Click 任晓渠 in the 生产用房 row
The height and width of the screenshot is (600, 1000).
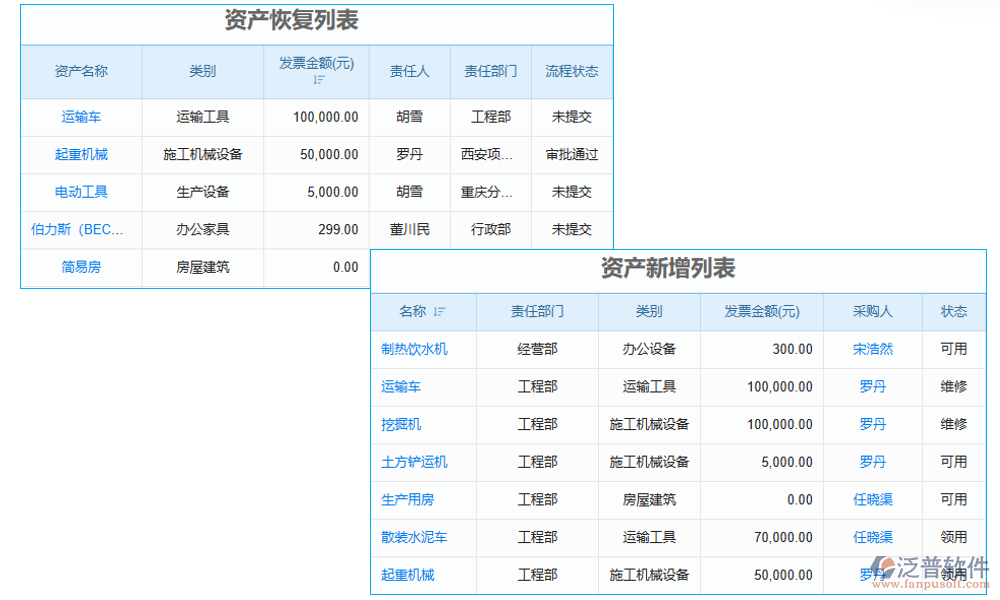click(x=872, y=499)
